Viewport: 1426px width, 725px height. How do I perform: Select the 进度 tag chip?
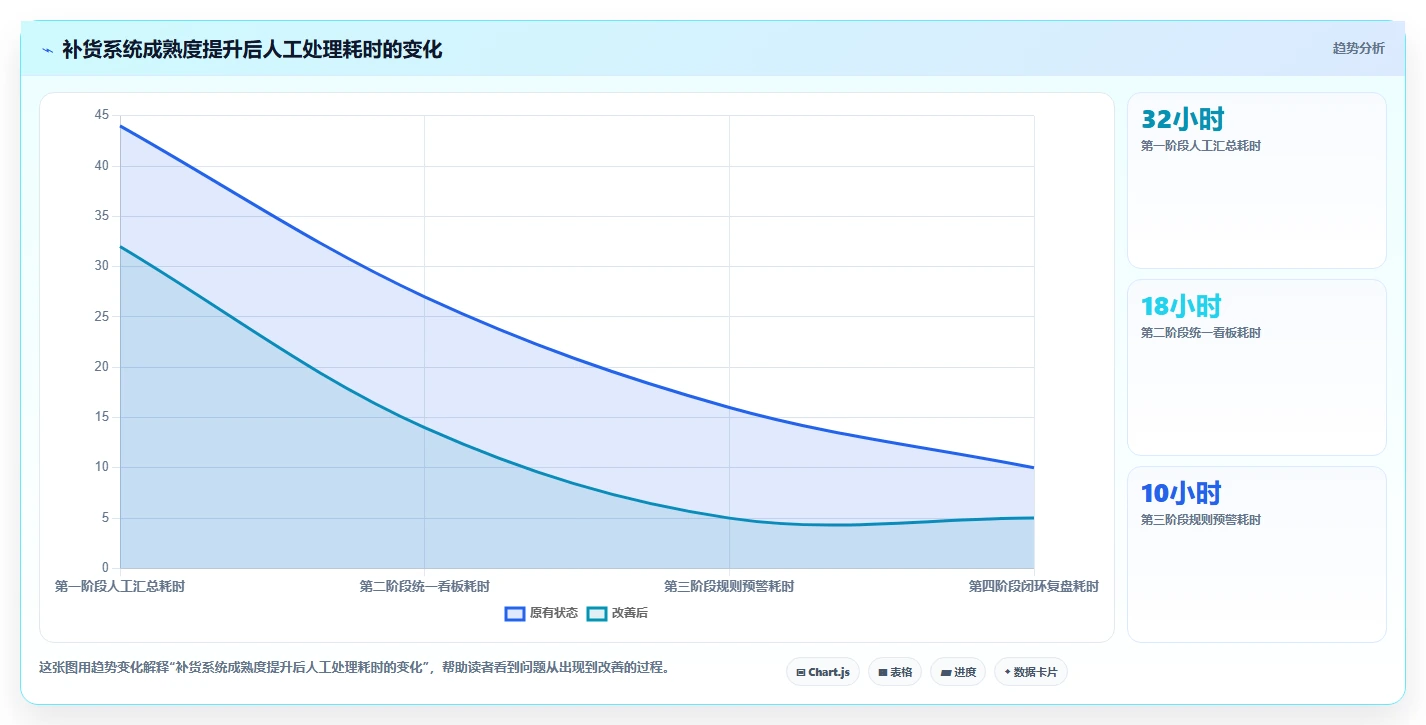tap(958, 672)
